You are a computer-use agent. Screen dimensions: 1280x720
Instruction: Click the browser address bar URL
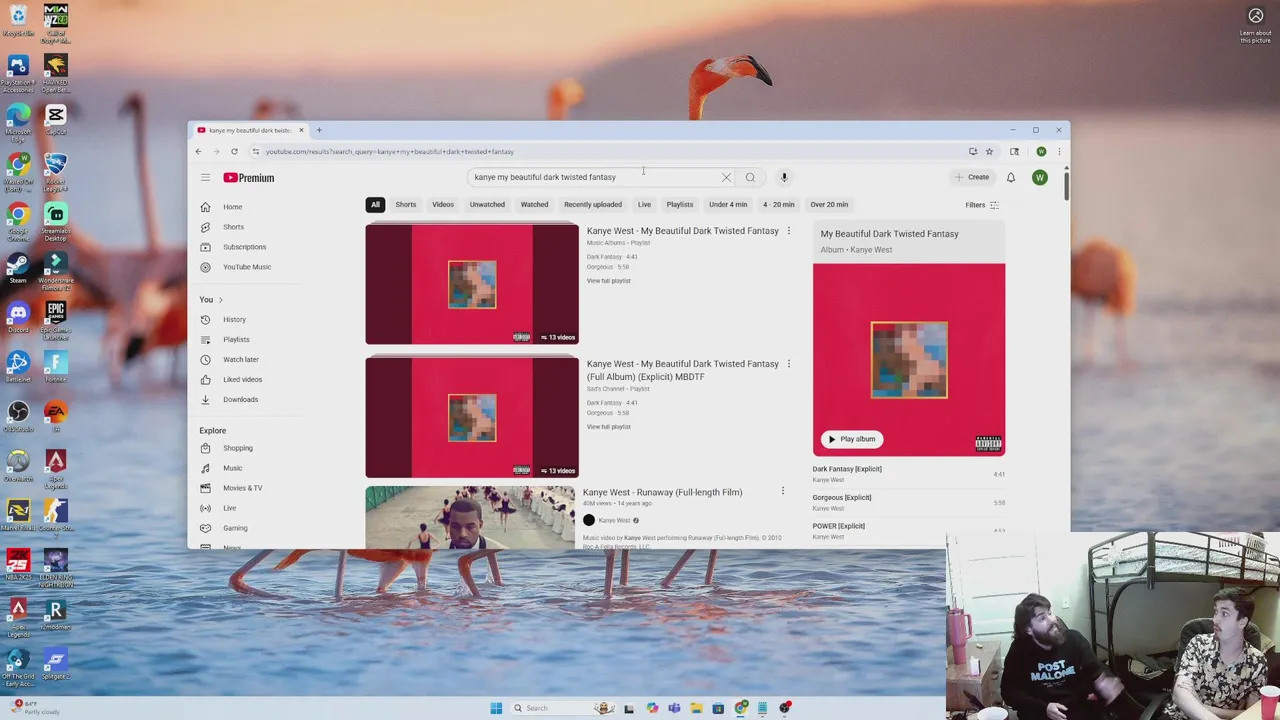pyautogui.click(x=390, y=152)
